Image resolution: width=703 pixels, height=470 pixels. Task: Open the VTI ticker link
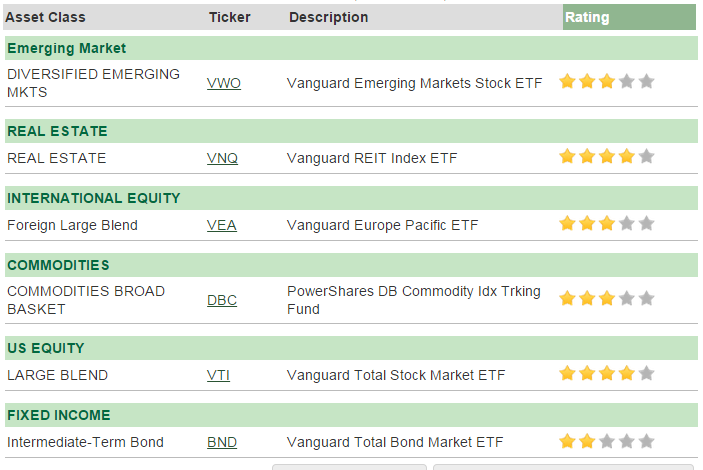point(218,375)
